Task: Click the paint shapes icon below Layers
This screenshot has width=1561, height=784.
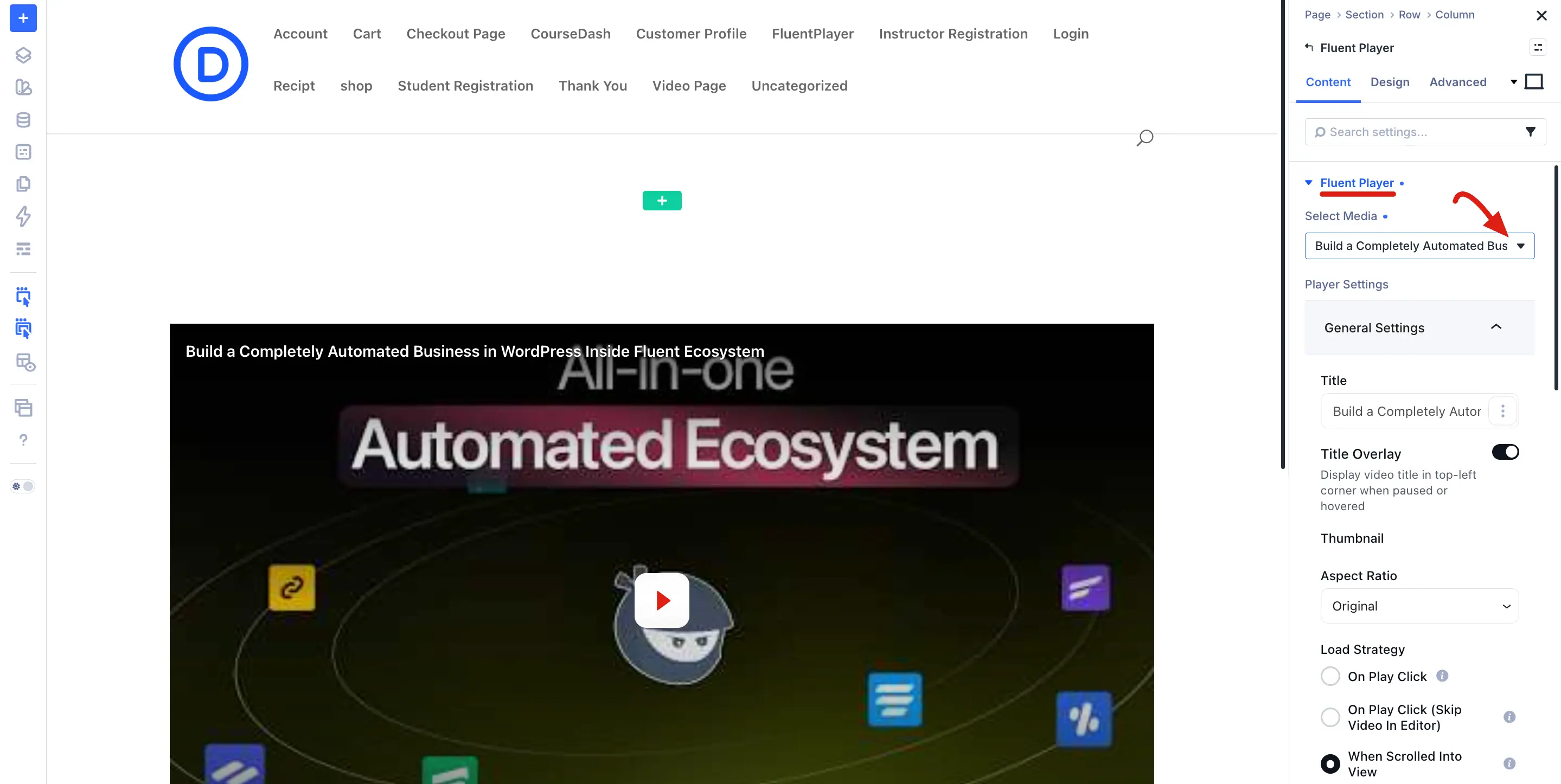Action: pyautogui.click(x=23, y=87)
